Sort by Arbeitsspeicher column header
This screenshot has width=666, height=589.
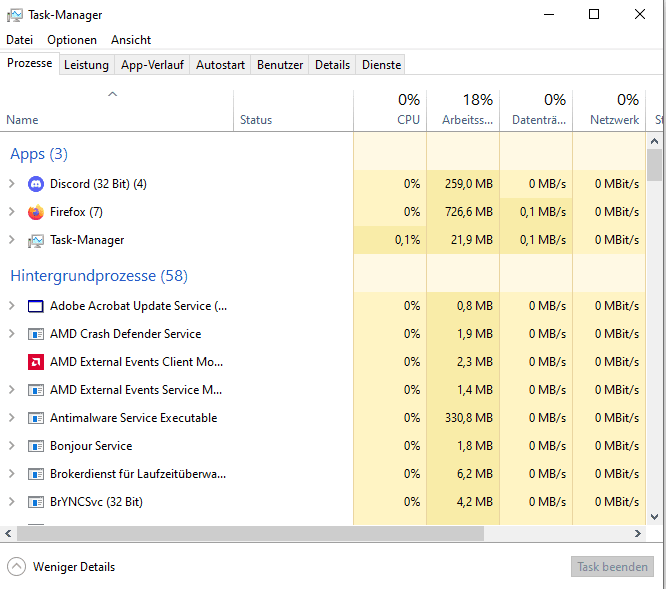pyautogui.click(x=463, y=110)
